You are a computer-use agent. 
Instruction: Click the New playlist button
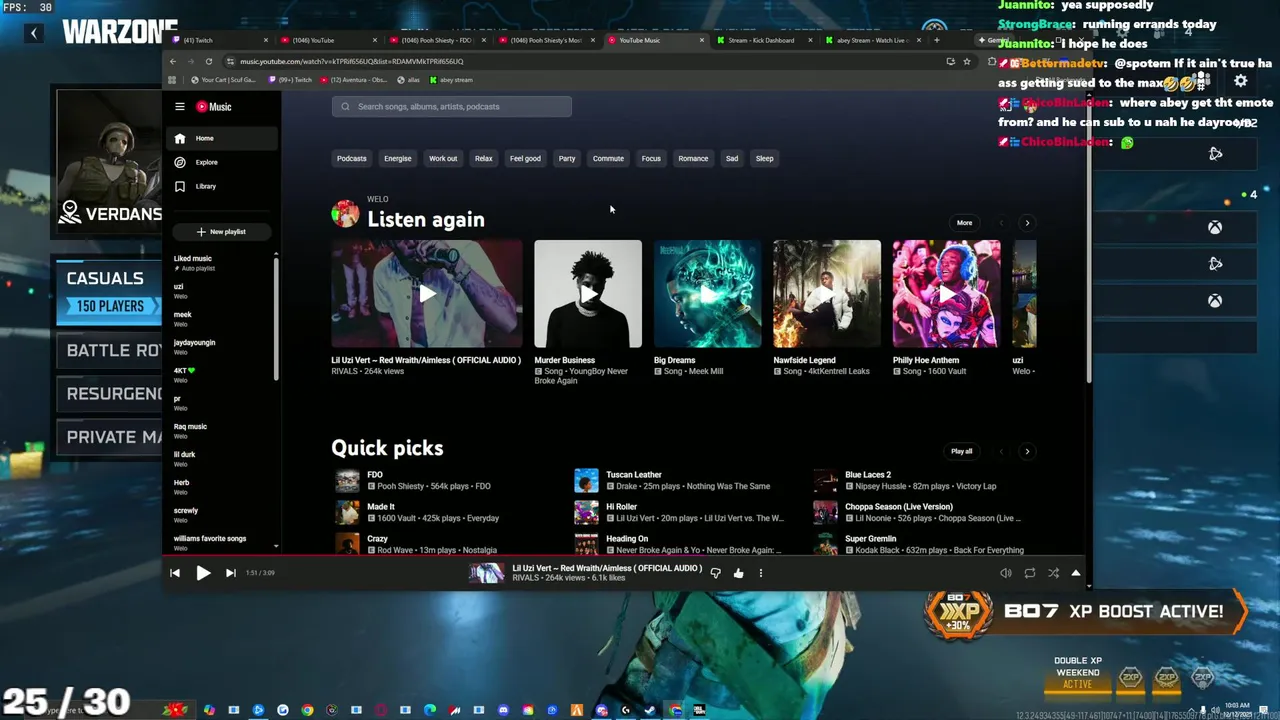221,231
